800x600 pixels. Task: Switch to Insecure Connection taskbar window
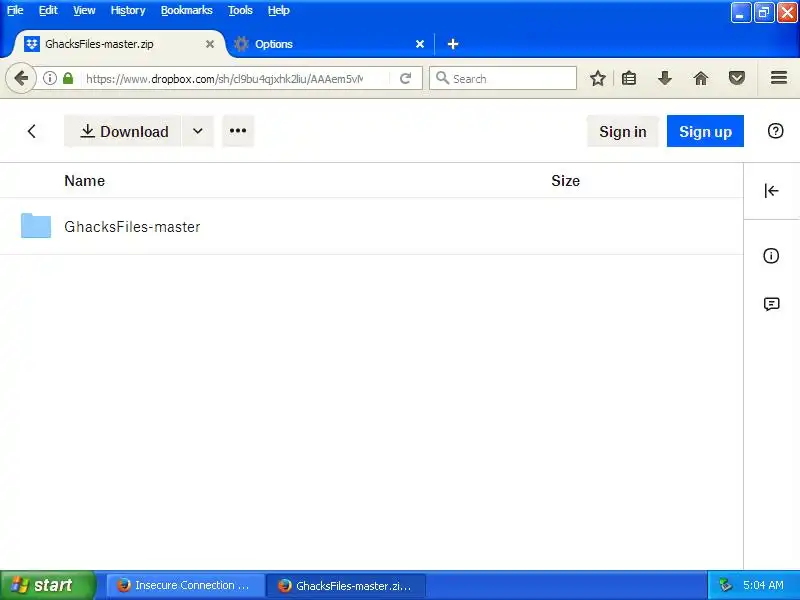tap(185, 585)
